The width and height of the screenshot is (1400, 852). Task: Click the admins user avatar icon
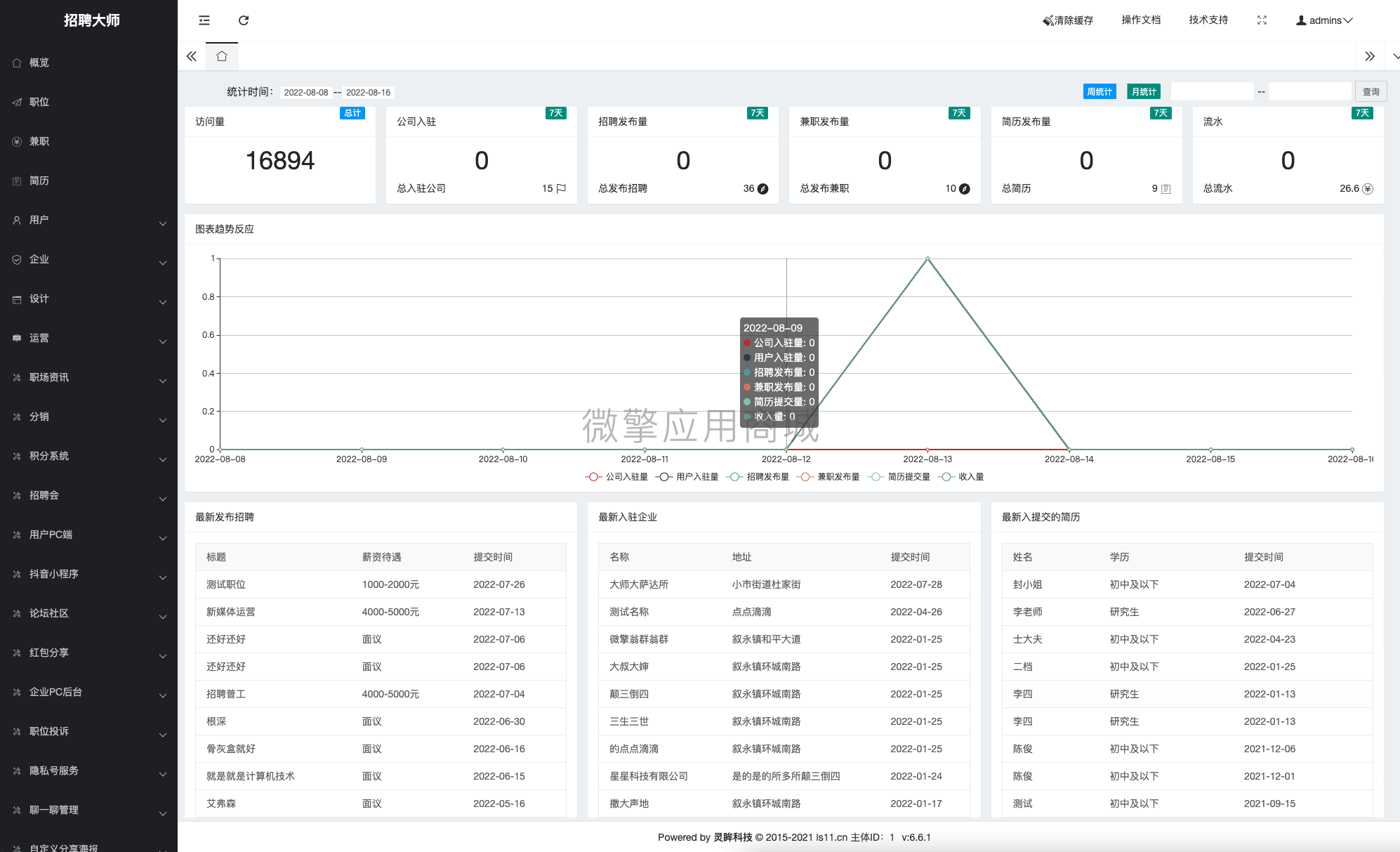[1301, 20]
